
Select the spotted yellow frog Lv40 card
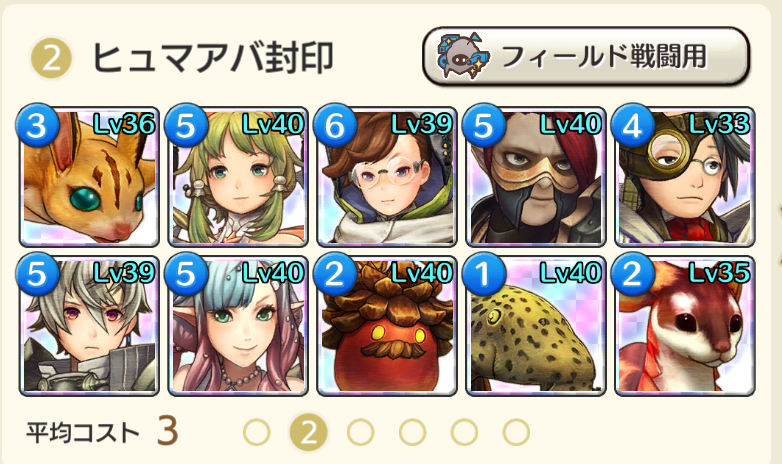536,326
